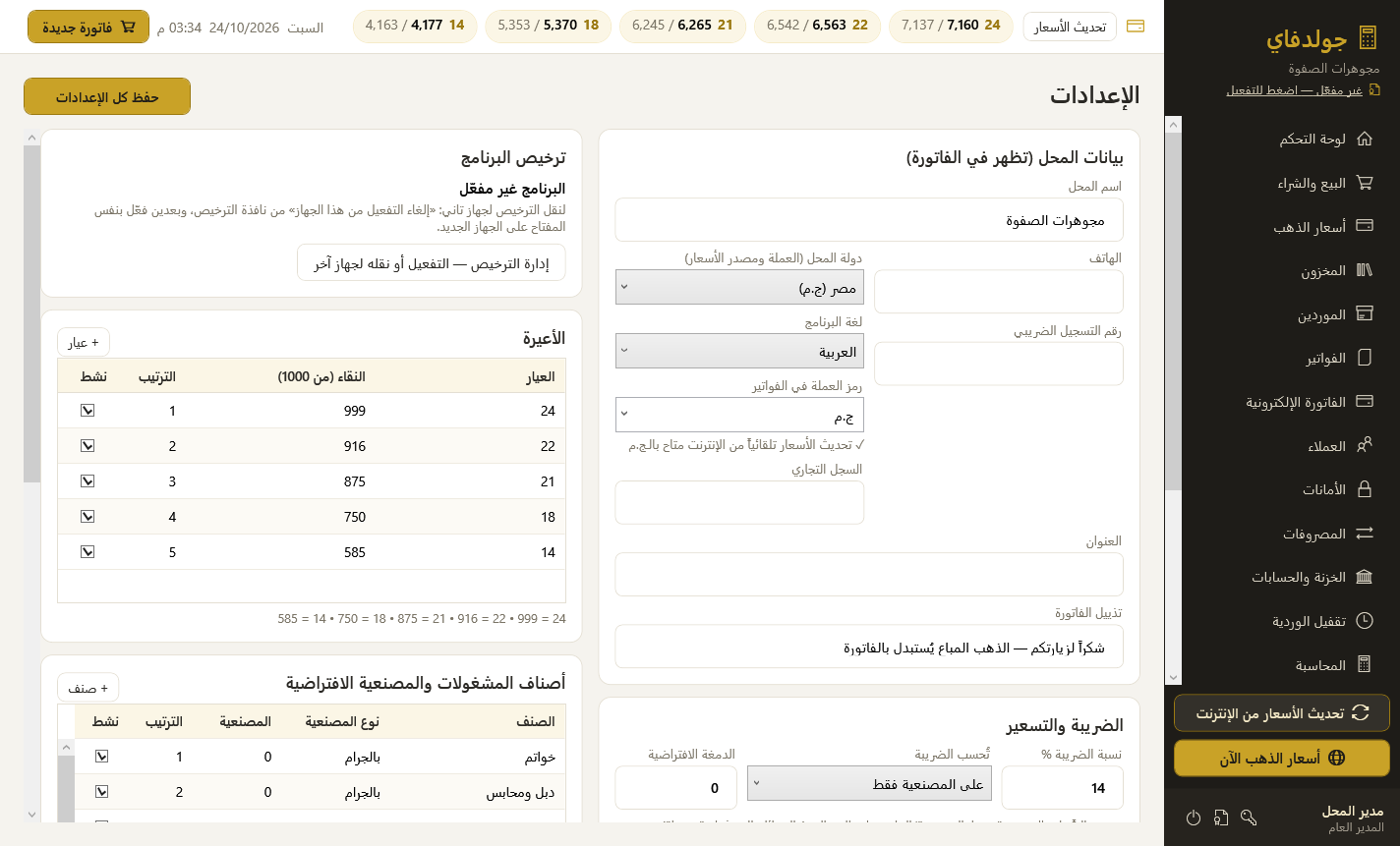
Task: Click the الأمانات lock icon
Action: [1364, 489]
